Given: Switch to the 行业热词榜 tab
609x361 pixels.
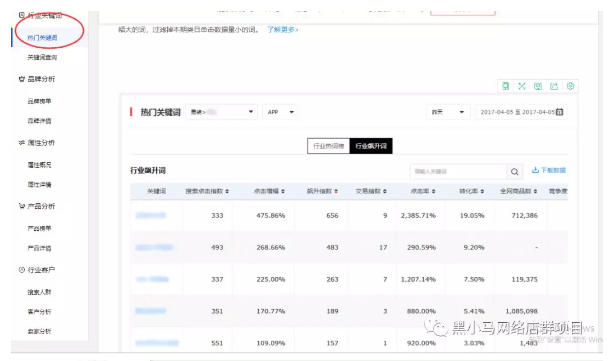Looking at the screenshot, I should coord(329,146).
